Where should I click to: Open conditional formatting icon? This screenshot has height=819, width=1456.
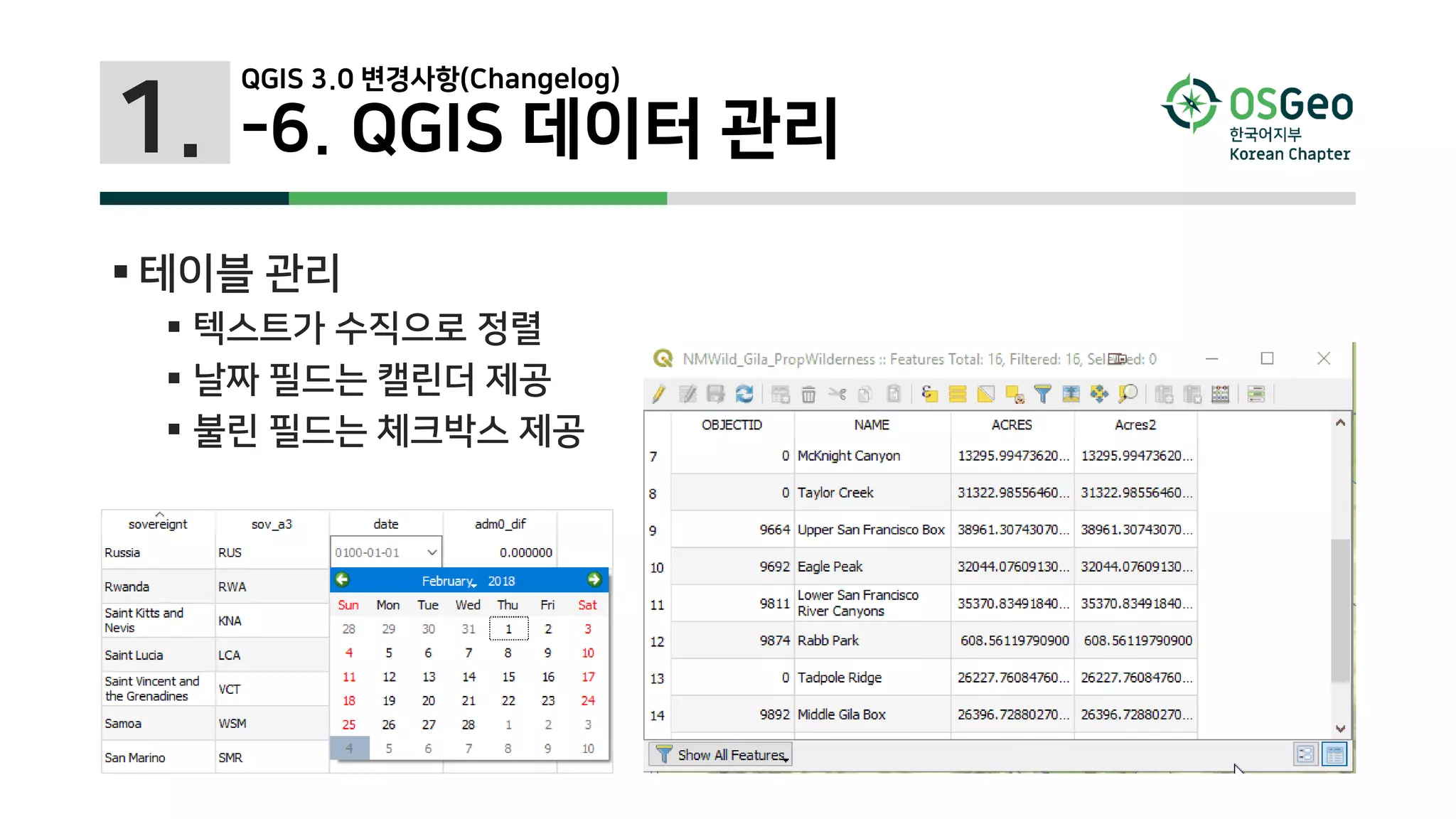coord(1256,394)
